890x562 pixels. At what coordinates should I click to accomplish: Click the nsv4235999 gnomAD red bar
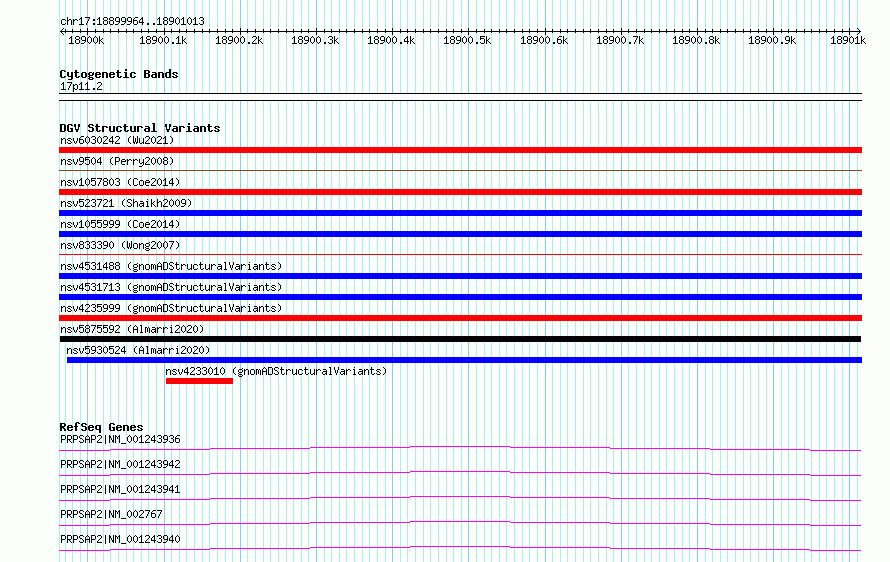tap(460, 318)
